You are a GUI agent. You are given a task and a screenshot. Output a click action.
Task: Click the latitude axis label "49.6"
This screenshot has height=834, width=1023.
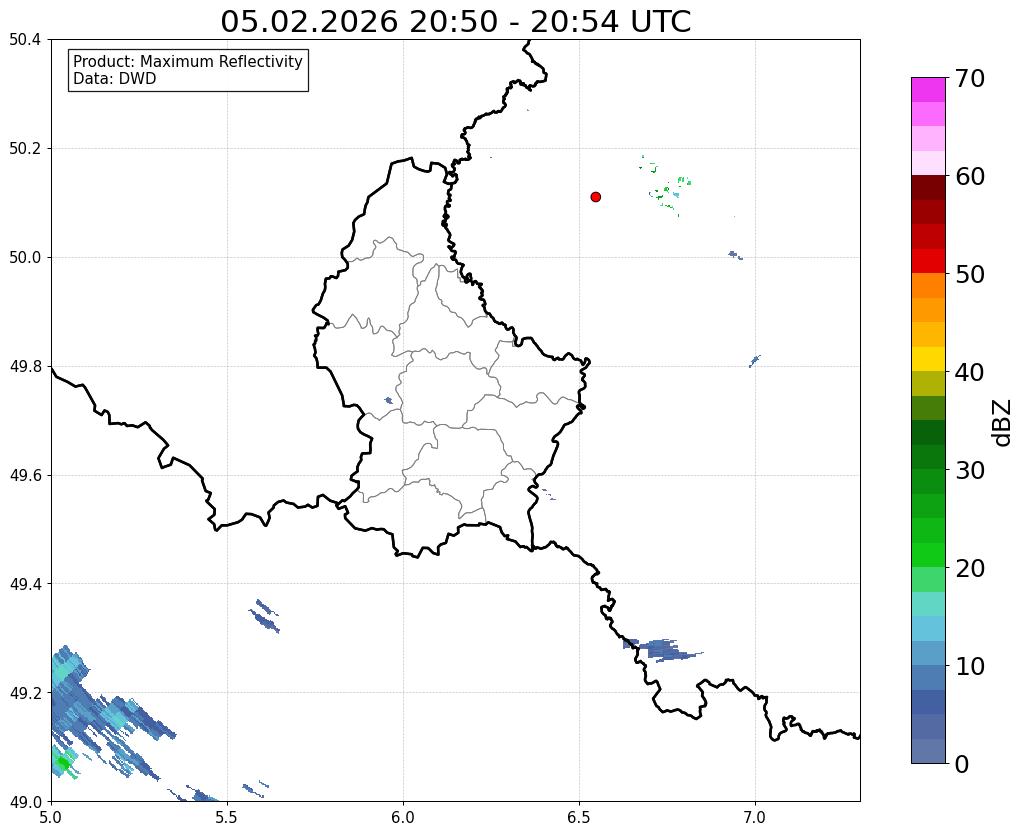25,476
